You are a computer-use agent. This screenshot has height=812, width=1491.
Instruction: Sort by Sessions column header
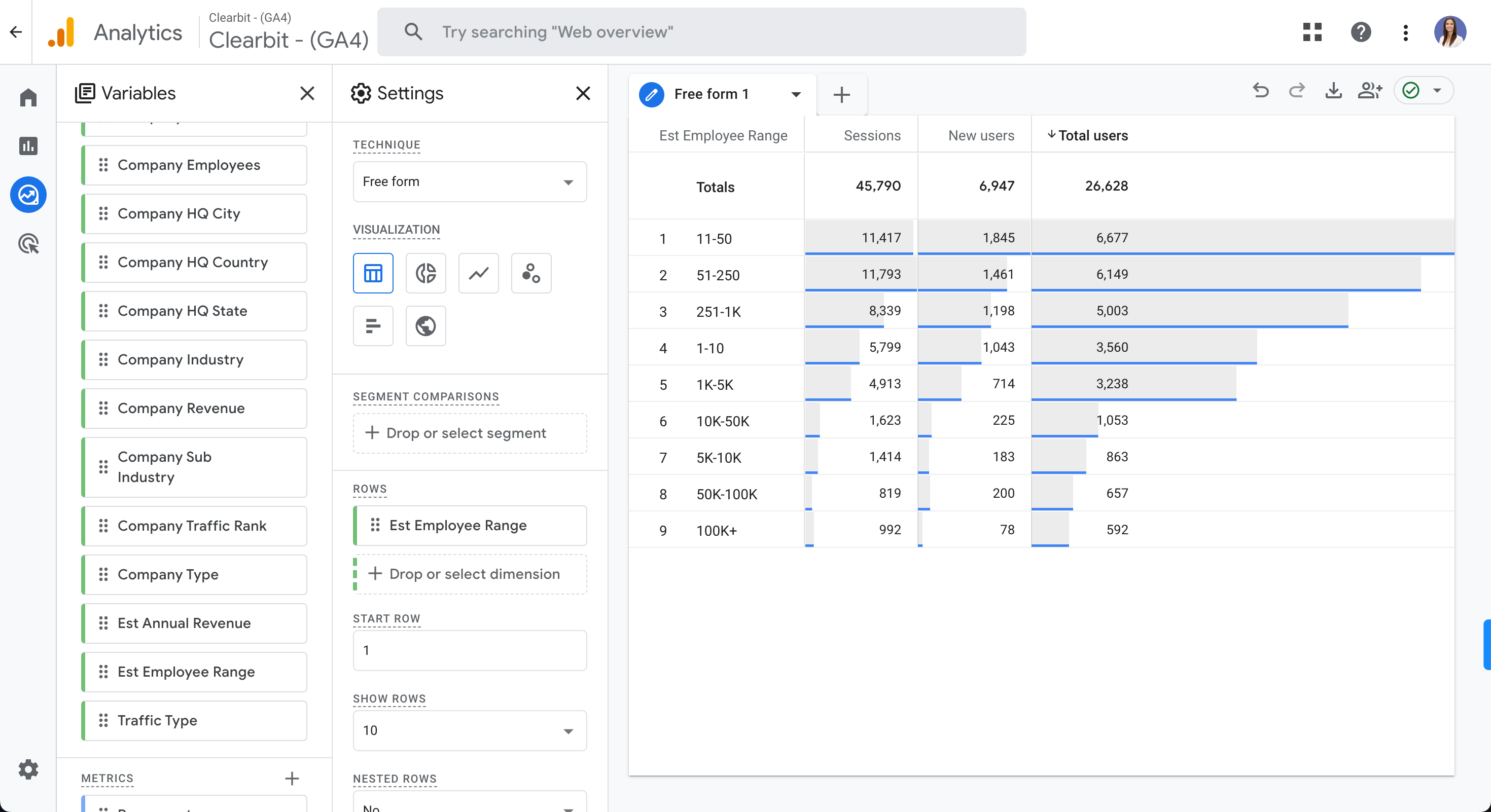pyautogui.click(x=872, y=135)
